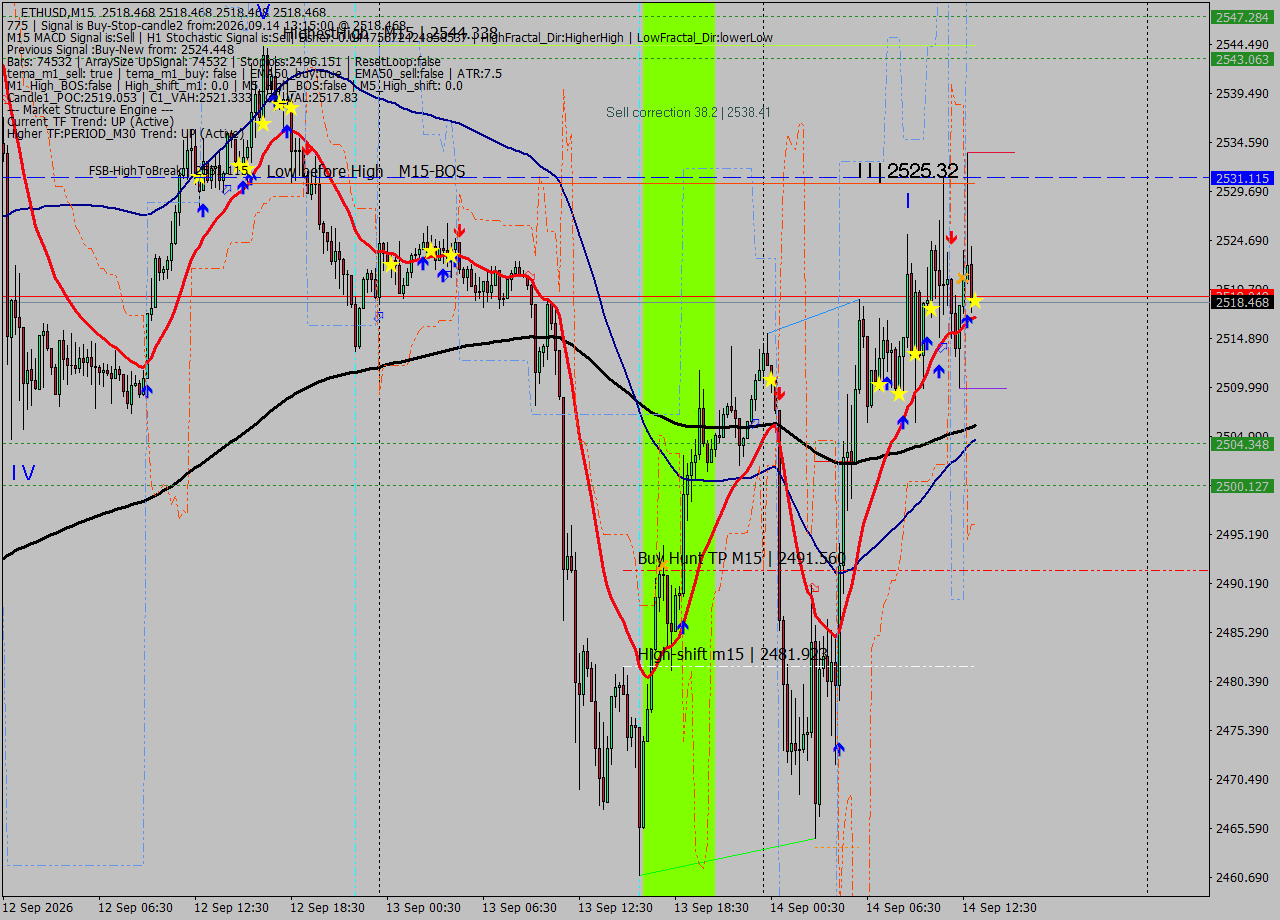
Task: Click the green 2547.284 price tag
Action: pos(1242,17)
